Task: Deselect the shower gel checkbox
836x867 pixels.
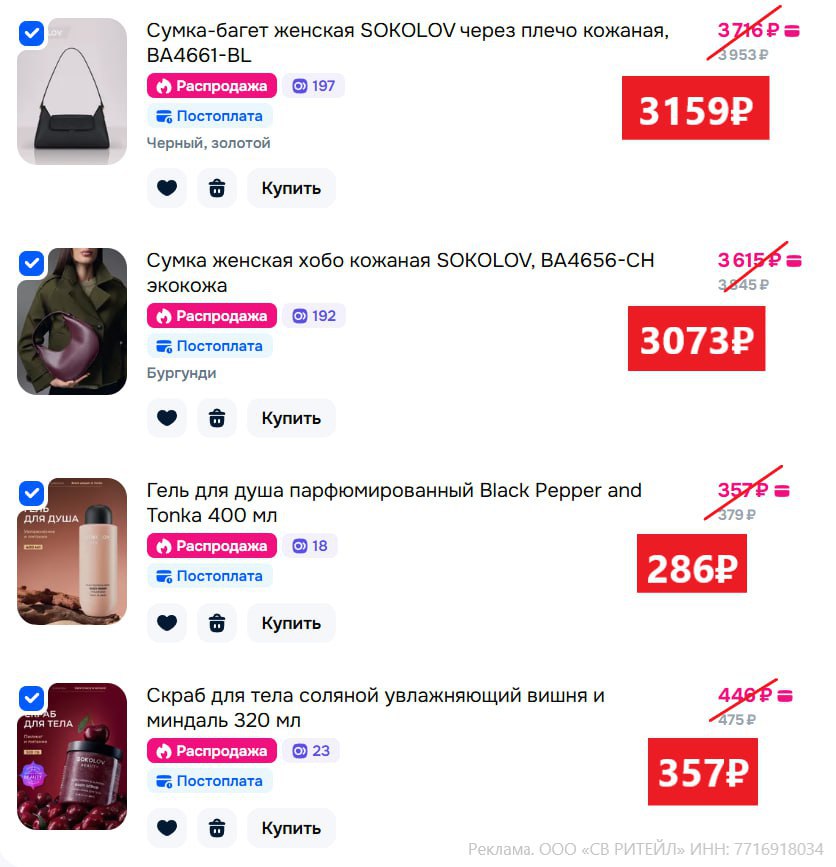Action: pyautogui.click(x=32, y=493)
